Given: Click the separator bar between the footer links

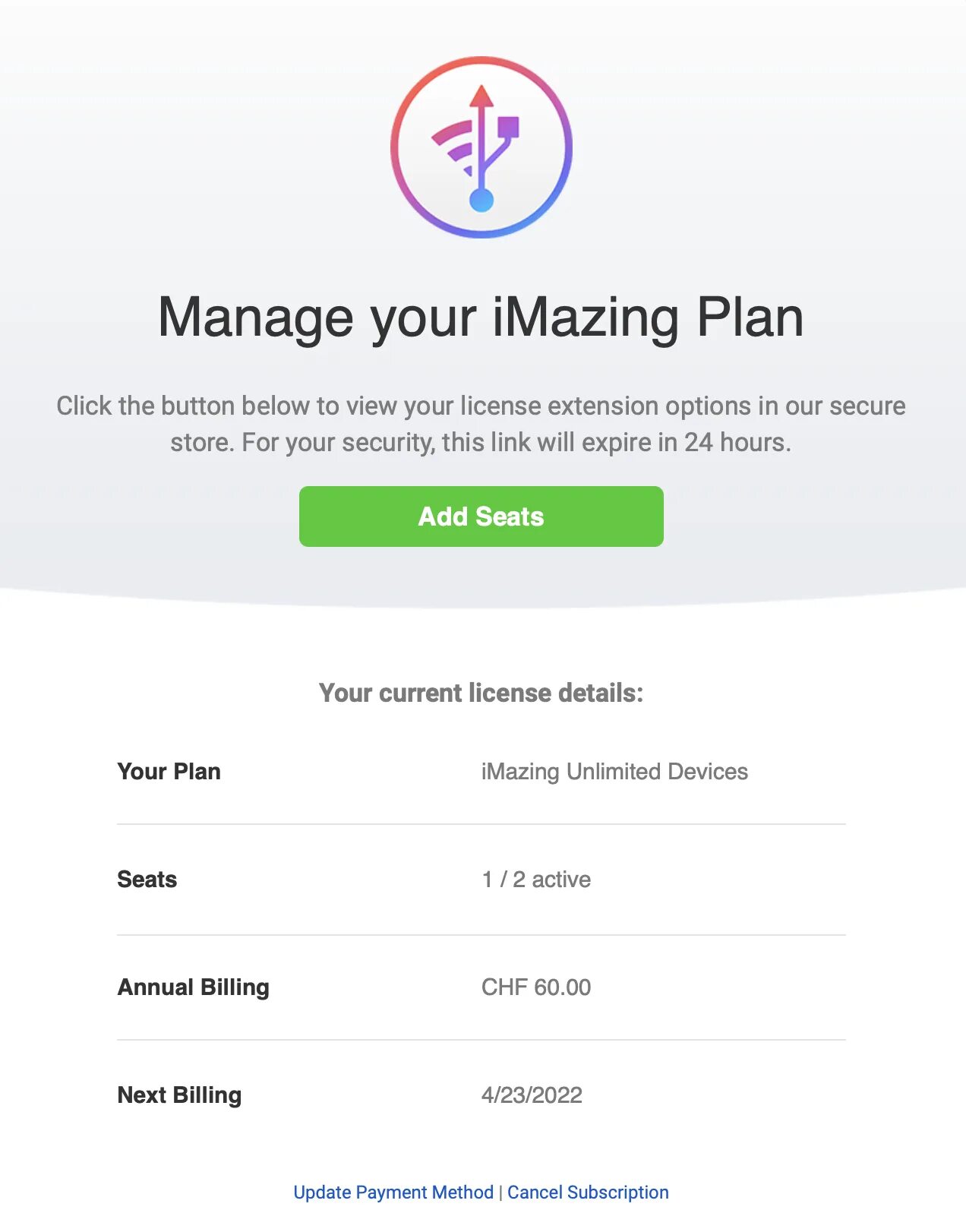Looking at the screenshot, I should click(500, 1193).
